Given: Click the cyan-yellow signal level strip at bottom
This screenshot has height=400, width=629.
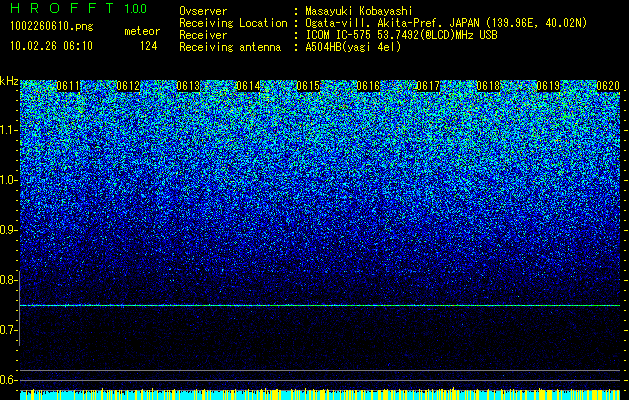Looking at the screenshot, I should (x=320, y=394).
